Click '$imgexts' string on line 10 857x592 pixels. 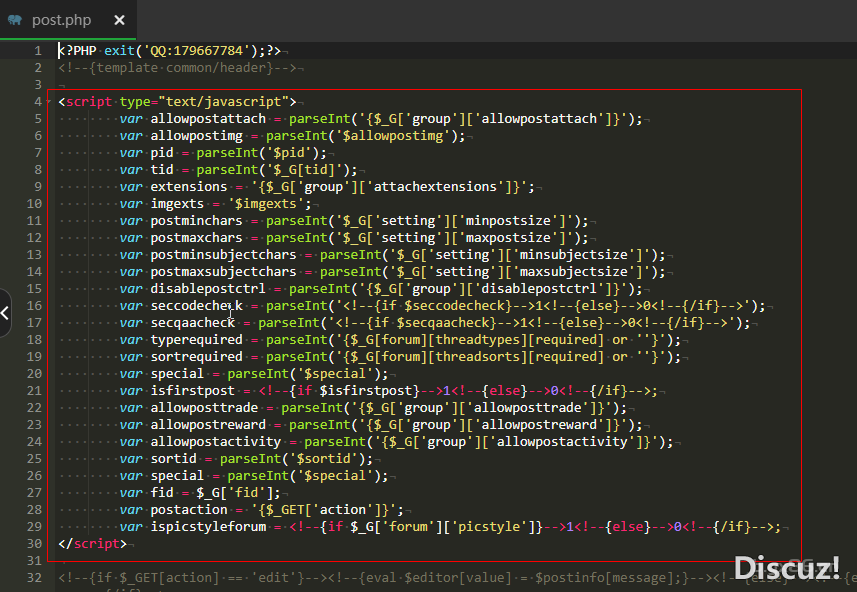[266, 203]
